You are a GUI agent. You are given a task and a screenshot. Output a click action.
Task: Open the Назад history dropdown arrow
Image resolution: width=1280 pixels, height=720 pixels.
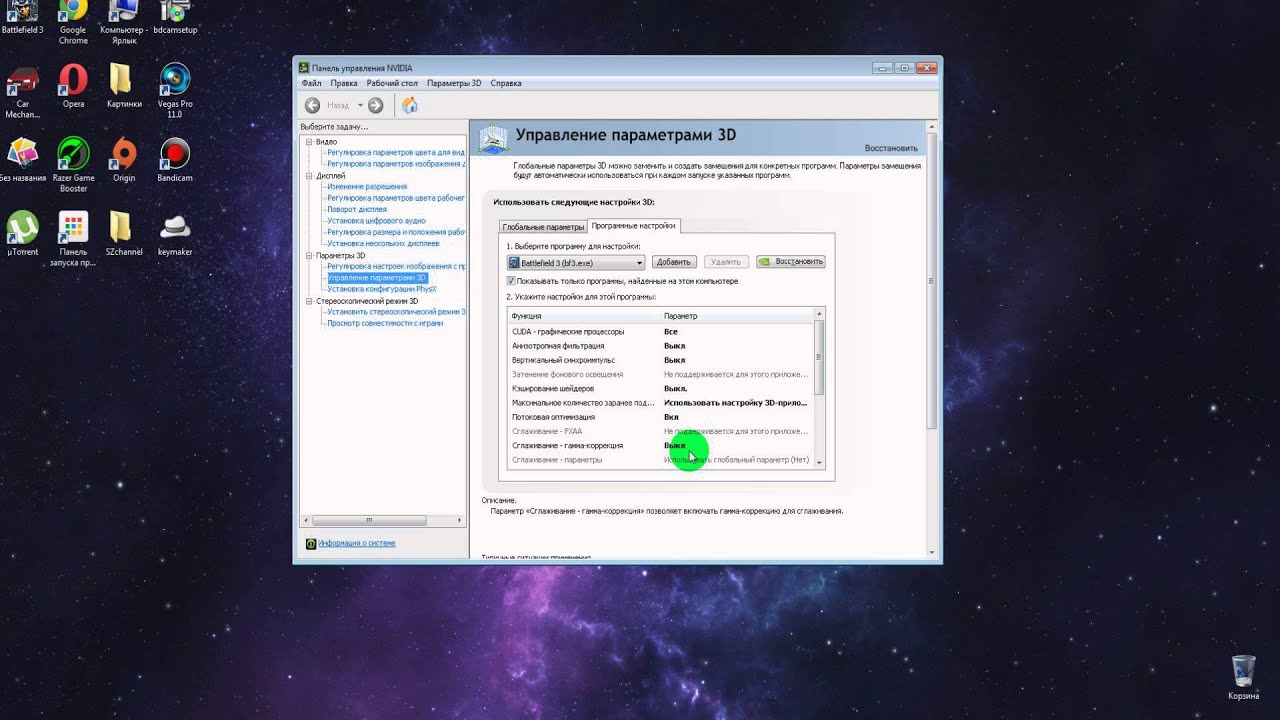(x=360, y=105)
